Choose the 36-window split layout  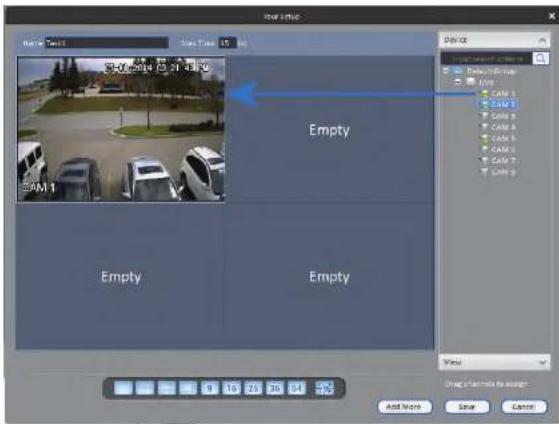tap(275, 388)
